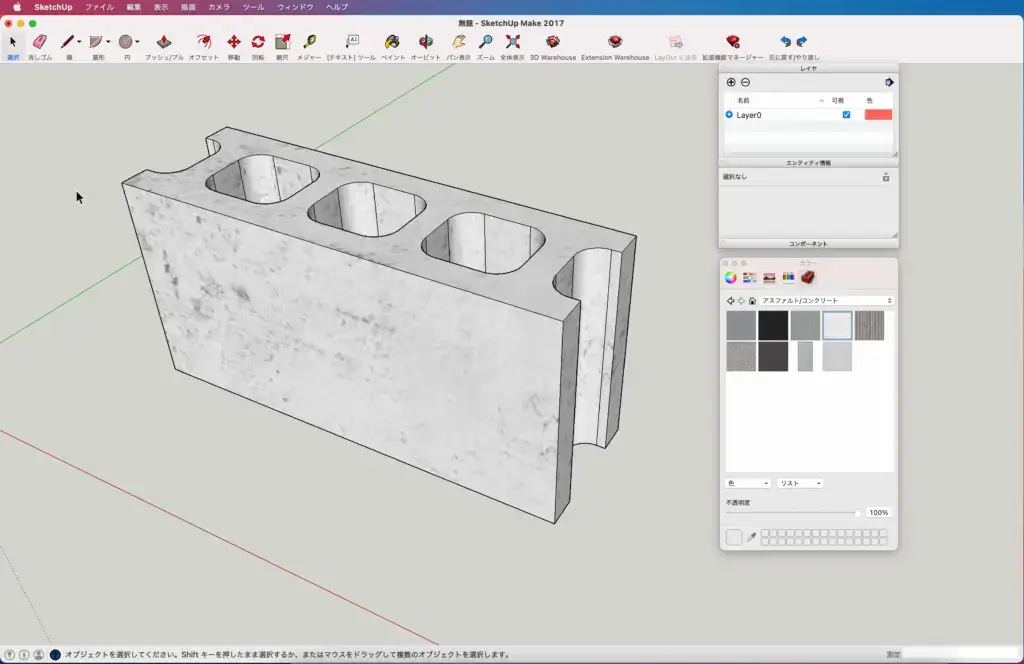The height and width of the screenshot is (664, 1024).
Task: Open the ウィンドウ menu
Action: 295,7
